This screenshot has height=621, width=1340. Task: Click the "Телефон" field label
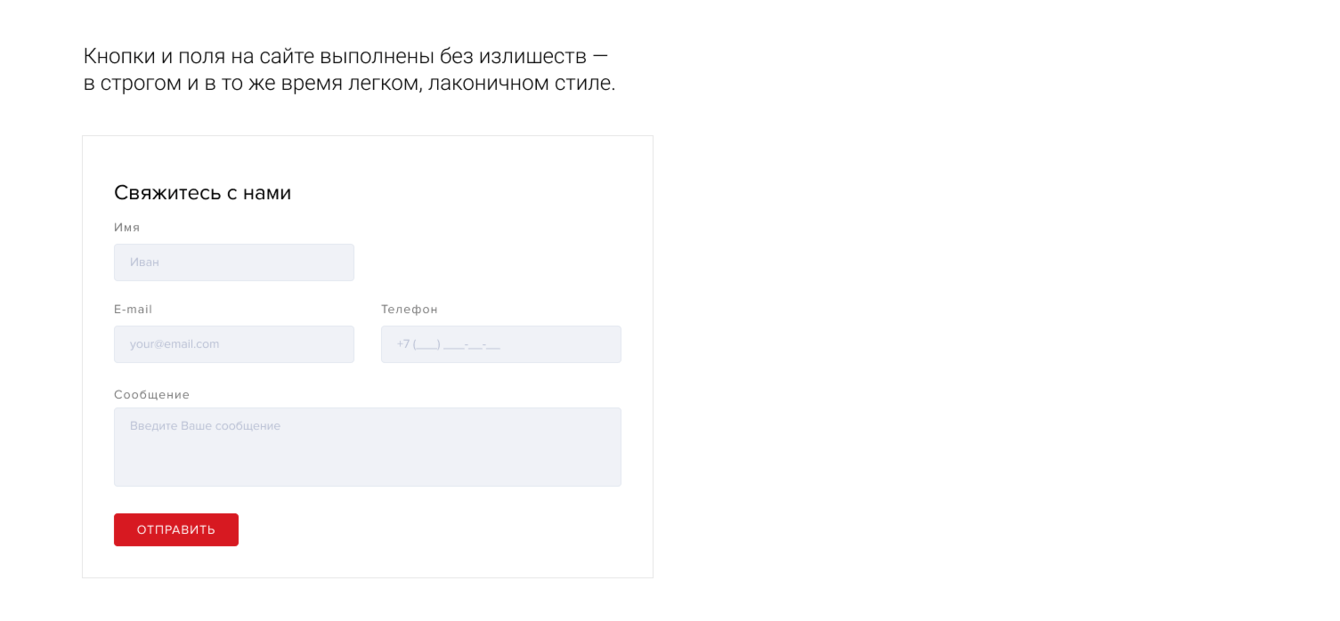pyautogui.click(x=409, y=310)
